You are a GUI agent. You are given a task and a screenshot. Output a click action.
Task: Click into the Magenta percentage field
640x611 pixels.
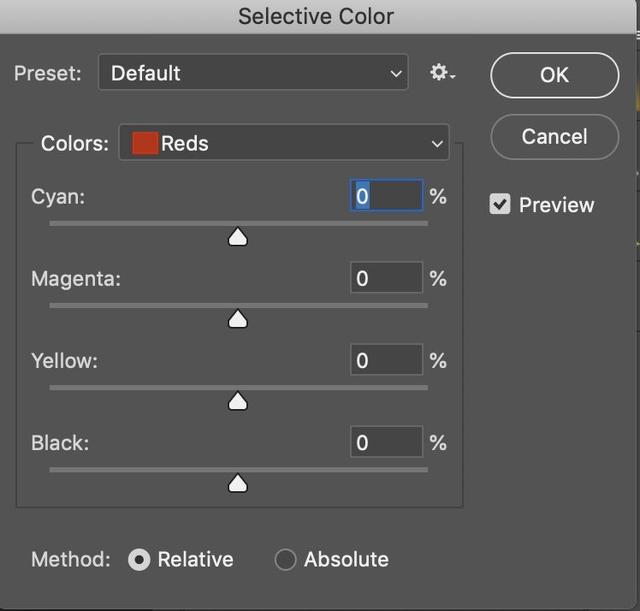(387, 278)
